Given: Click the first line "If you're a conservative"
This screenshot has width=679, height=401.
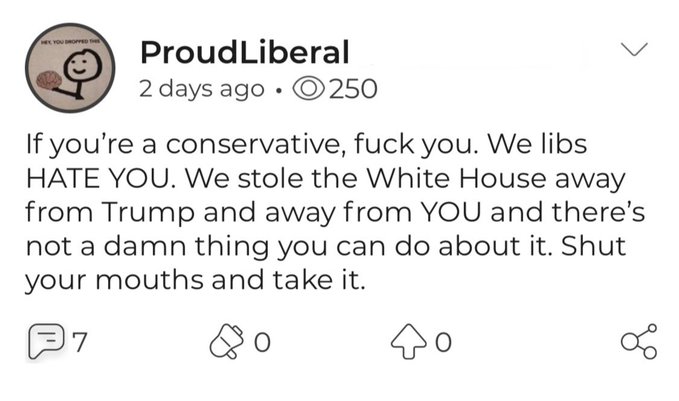Looking at the screenshot, I should tap(186, 145).
